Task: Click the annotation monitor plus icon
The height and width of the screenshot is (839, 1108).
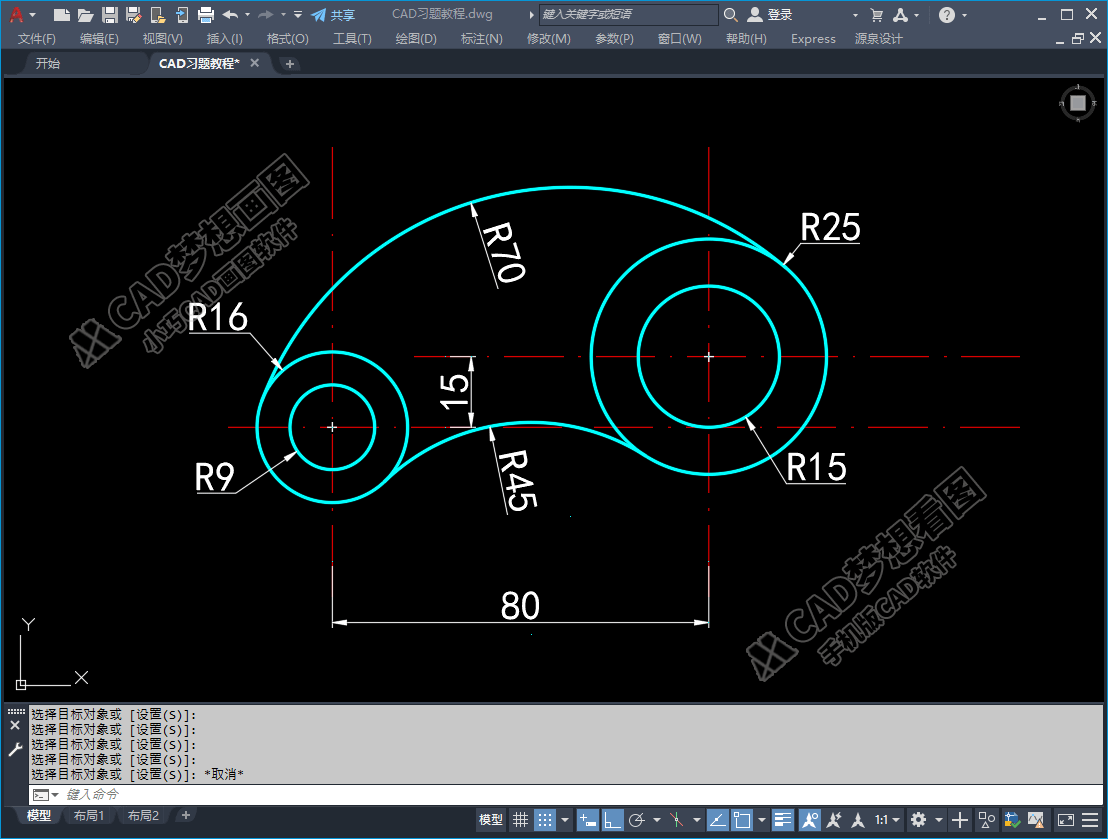Action: point(960,820)
